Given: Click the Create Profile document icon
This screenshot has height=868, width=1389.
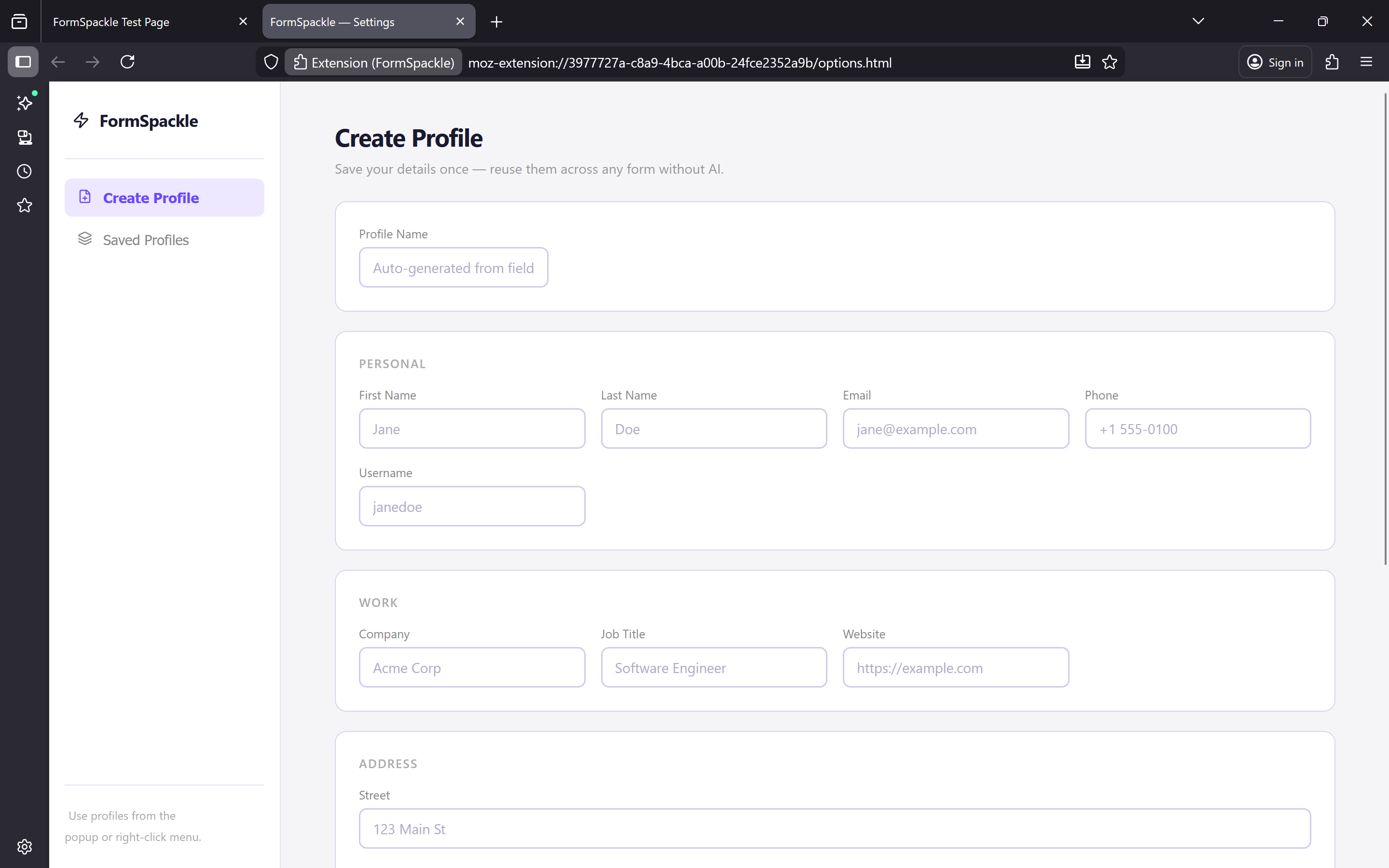Looking at the screenshot, I should 85,197.
